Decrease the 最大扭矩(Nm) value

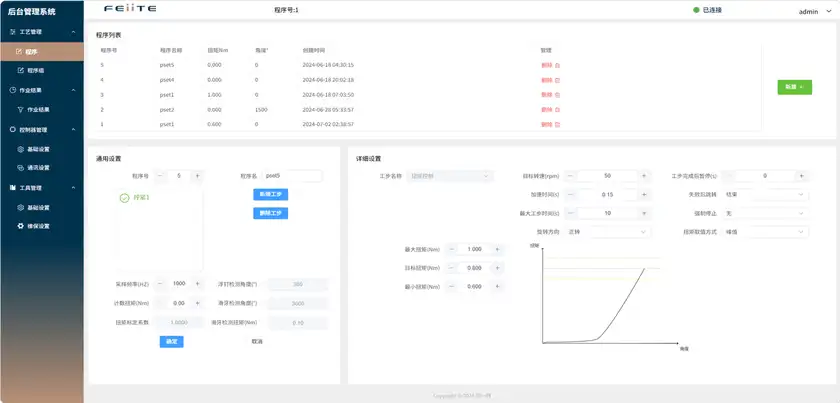[452, 249]
